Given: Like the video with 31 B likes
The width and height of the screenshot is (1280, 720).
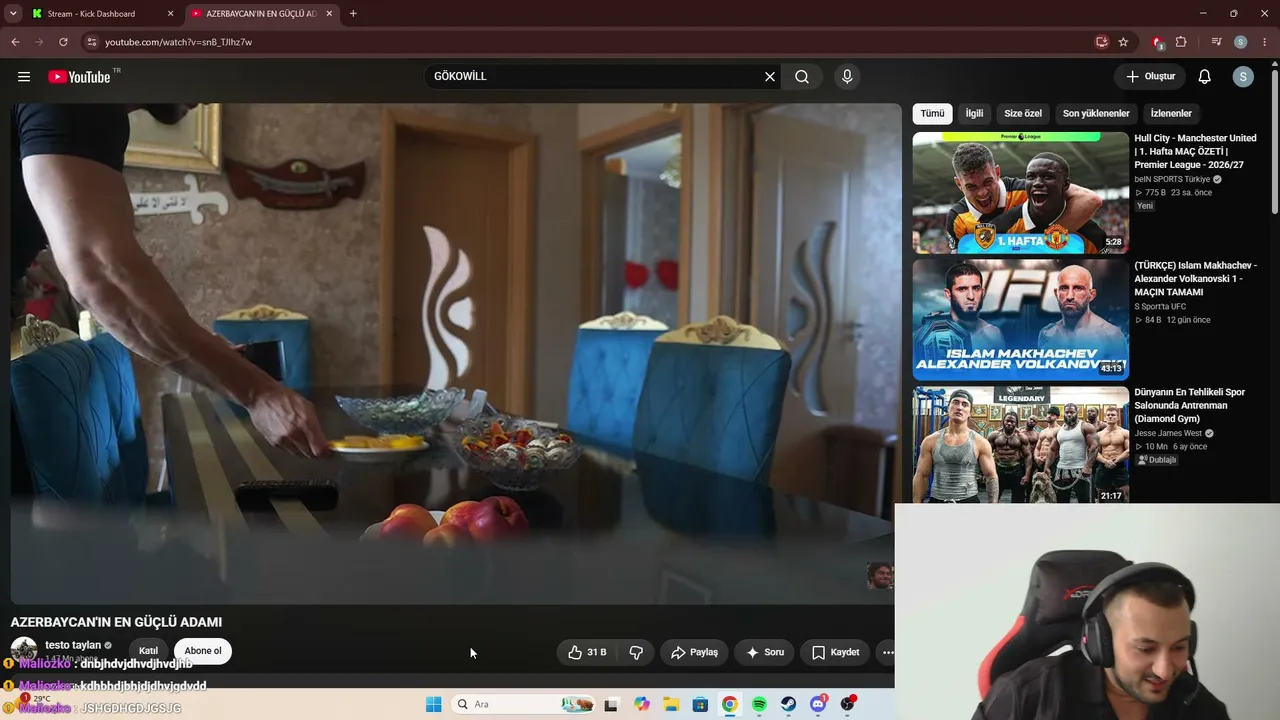Looking at the screenshot, I should click(587, 652).
